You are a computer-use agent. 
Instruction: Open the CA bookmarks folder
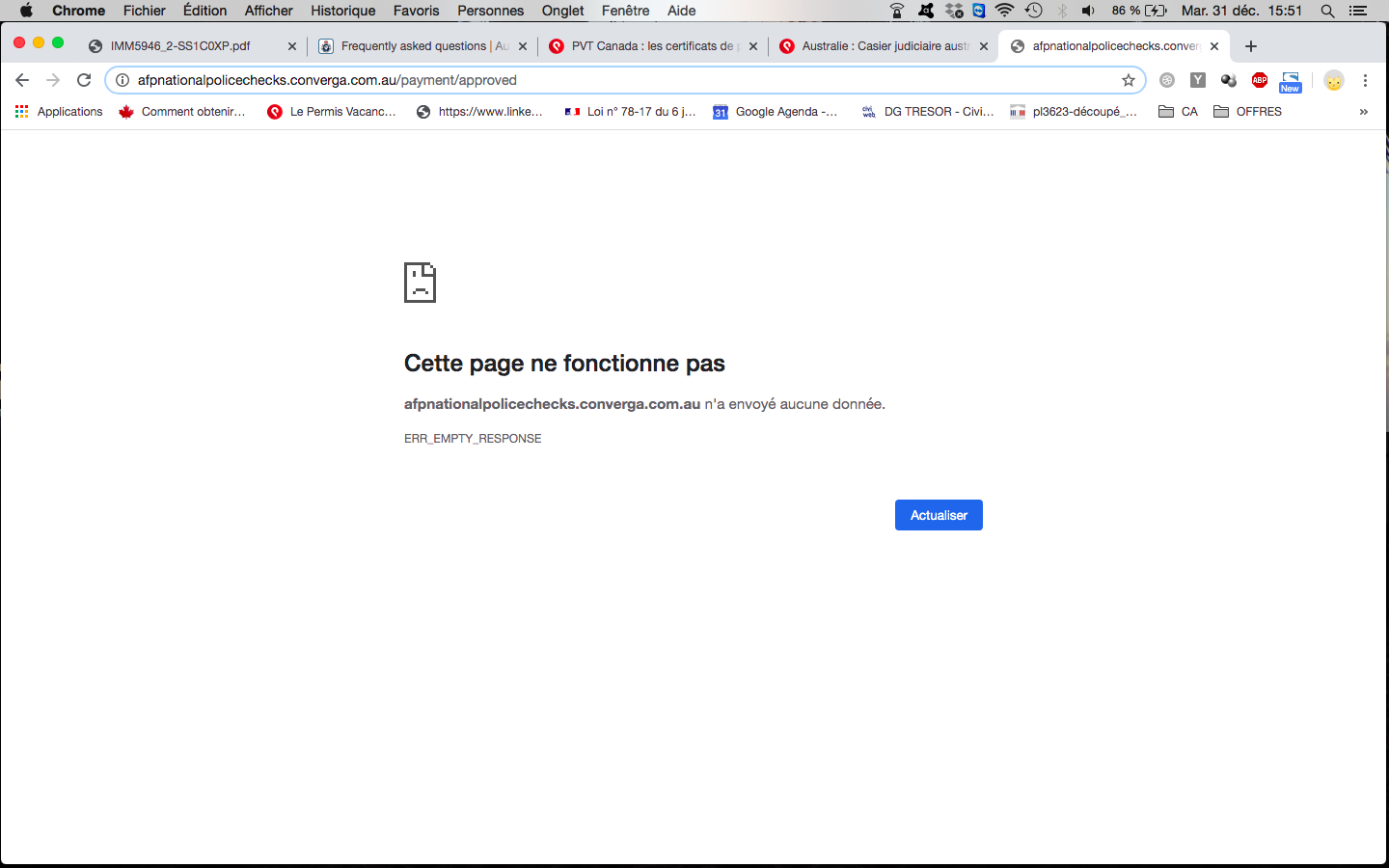pyautogui.click(x=1179, y=112)
